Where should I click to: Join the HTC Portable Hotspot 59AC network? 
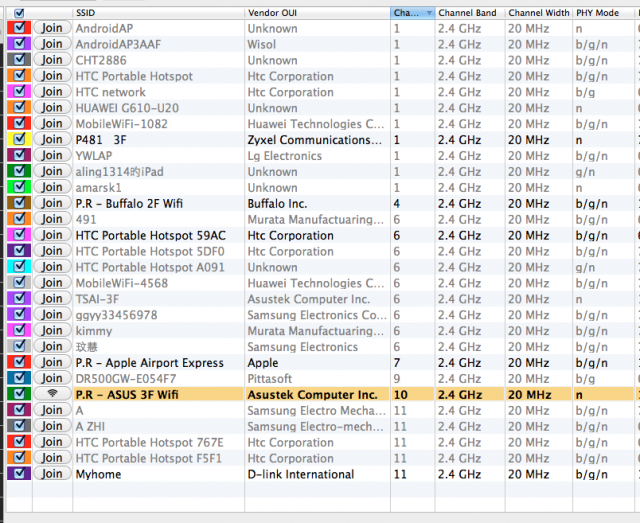pyautogui.click(x=52, y=235)
